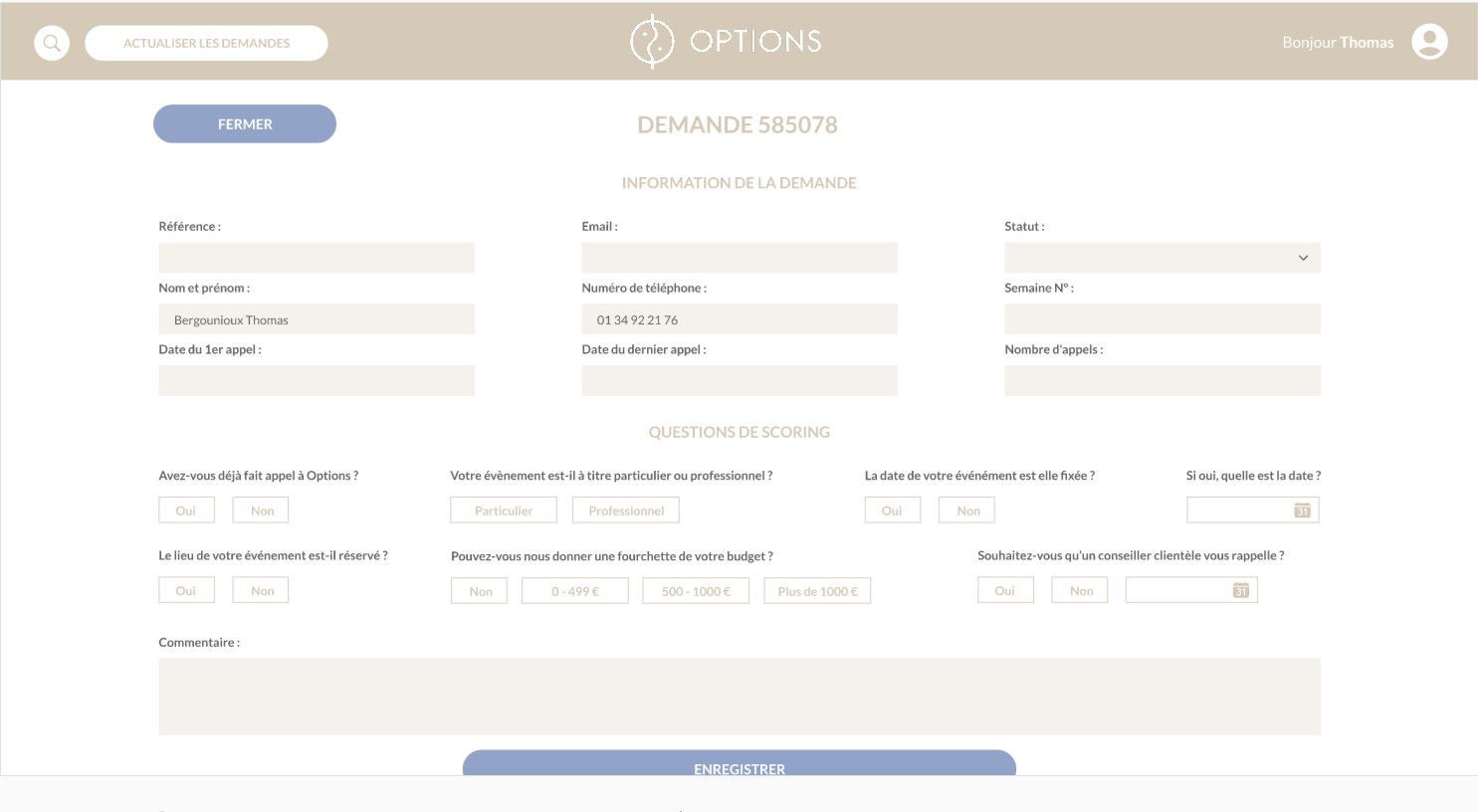The height and width of the screenshot is (812, 1478).
Task: Focus the Email input field
Action: pyautogui.click(x=739, y=258)
